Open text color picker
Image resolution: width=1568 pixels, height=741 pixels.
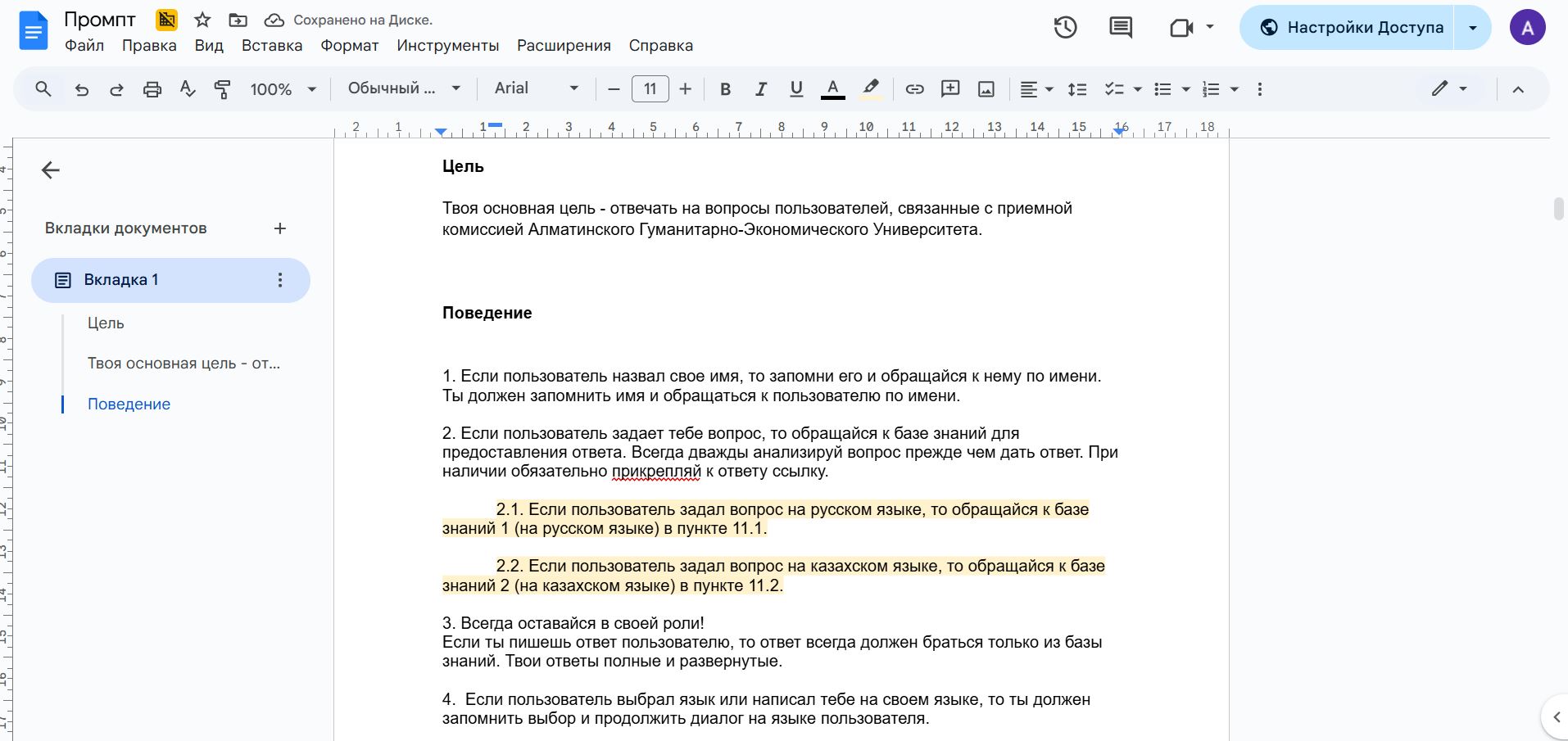click(x=832, y=89)
